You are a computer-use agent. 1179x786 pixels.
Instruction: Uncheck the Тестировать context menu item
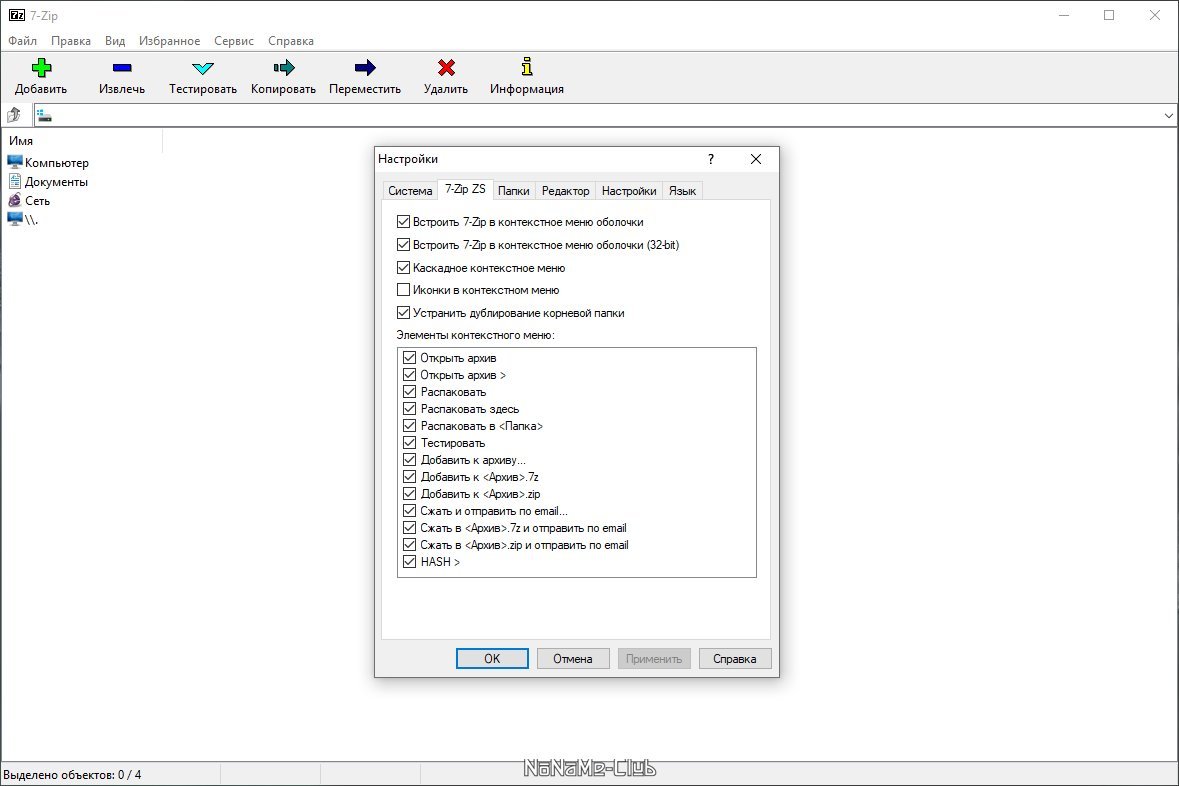click(x=410, y=442)
